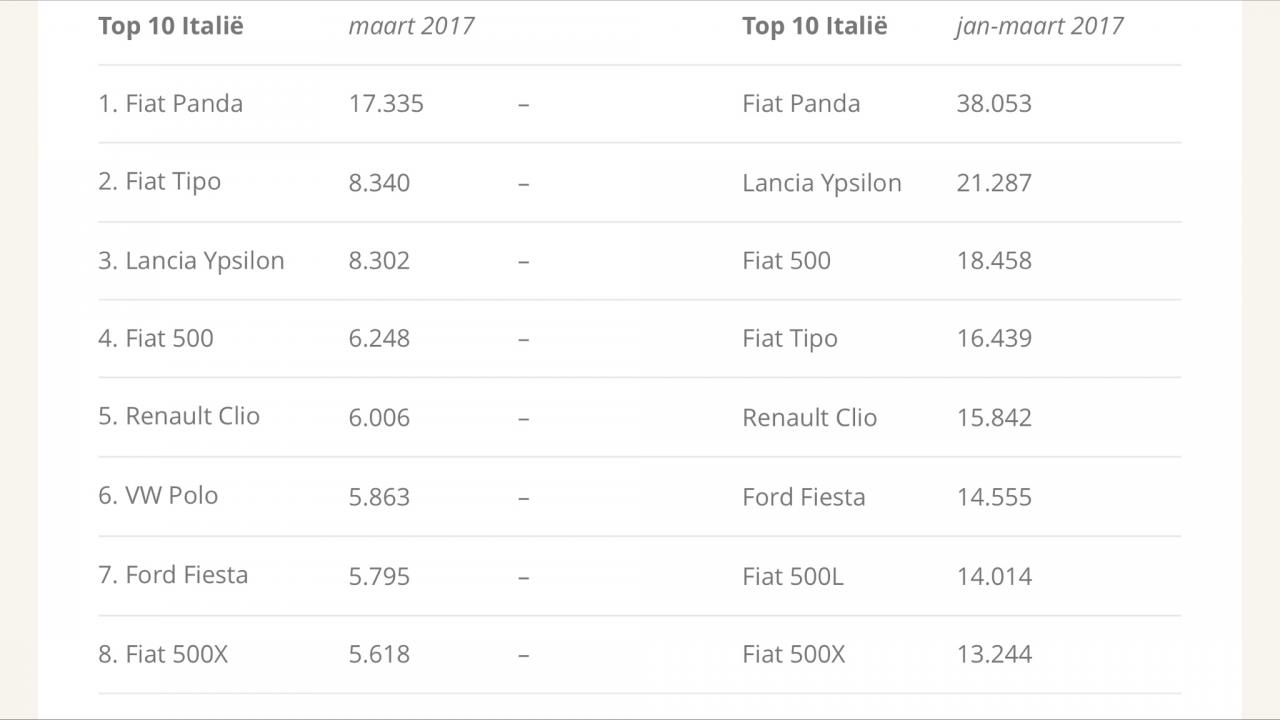The image size is (1280, 720).
Task: Click the 16.439 Fiat Tipo figure
Action: click(x=994, y=338)
